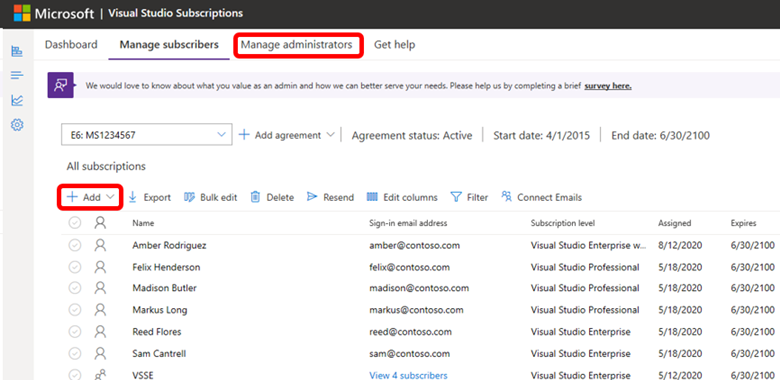
Task: Click the Bulk edit button label
Action: coord(219,197)
